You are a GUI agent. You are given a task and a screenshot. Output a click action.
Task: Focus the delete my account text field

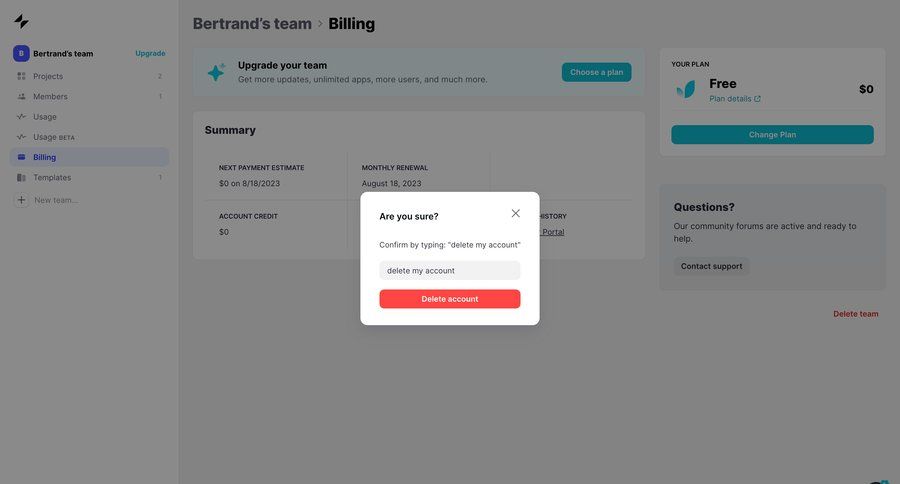click(450, 270)
